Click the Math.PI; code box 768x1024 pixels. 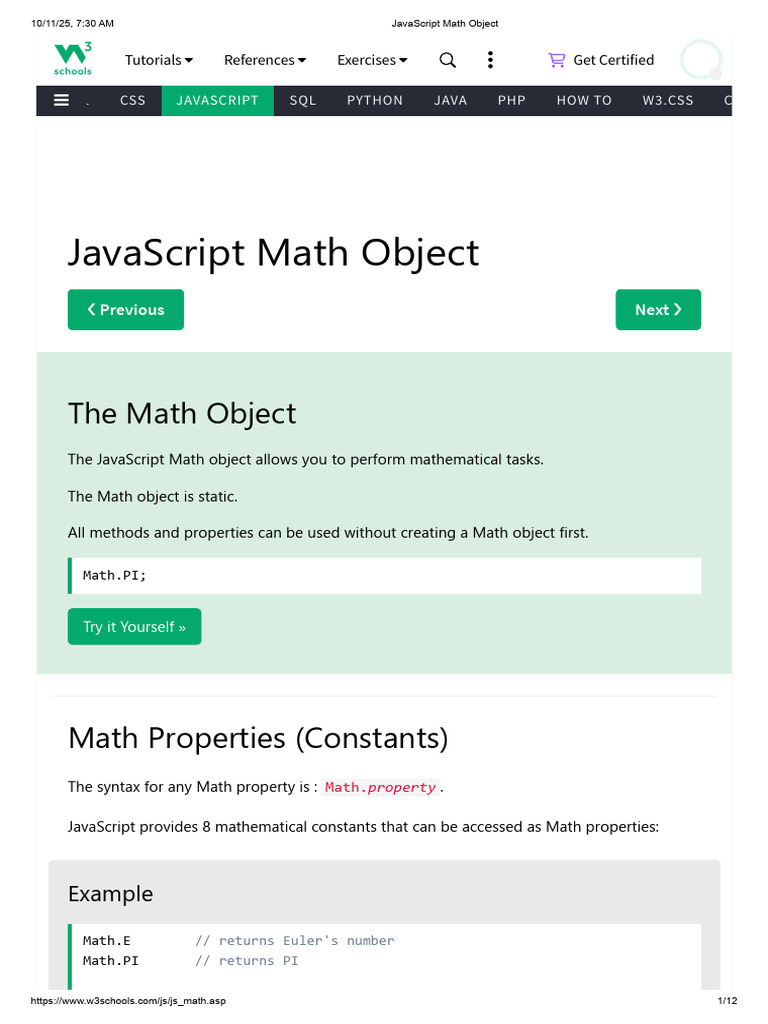(385, 575)
